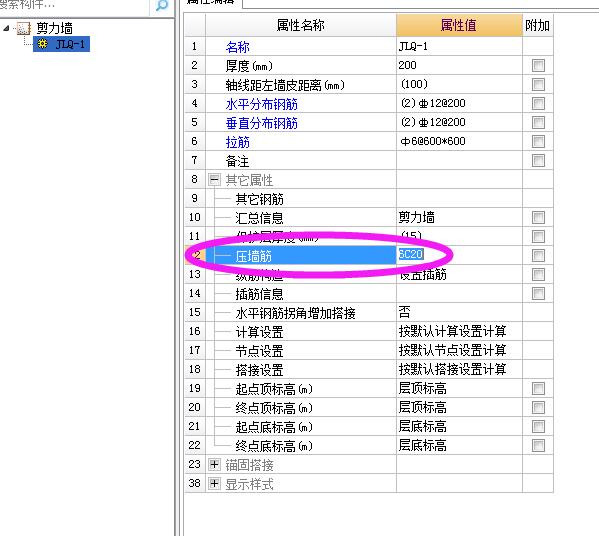Click 按默认计算设置计算 value
The image size is (599, 536).
point(459,331)
